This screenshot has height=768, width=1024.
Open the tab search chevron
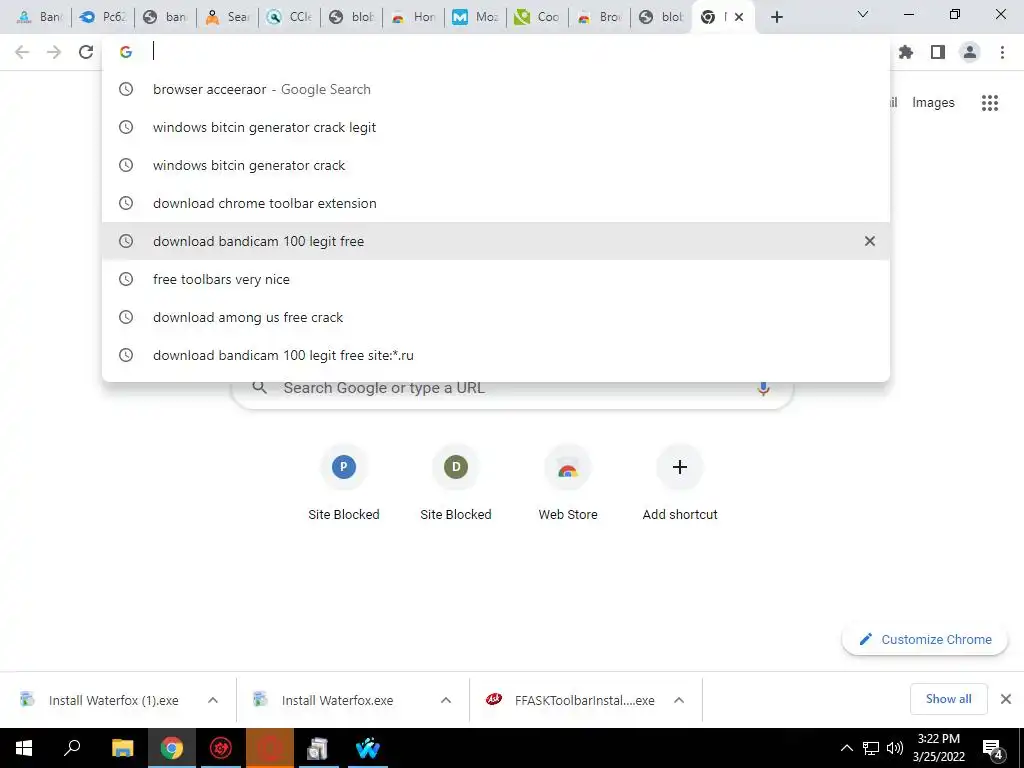[863, 14]
